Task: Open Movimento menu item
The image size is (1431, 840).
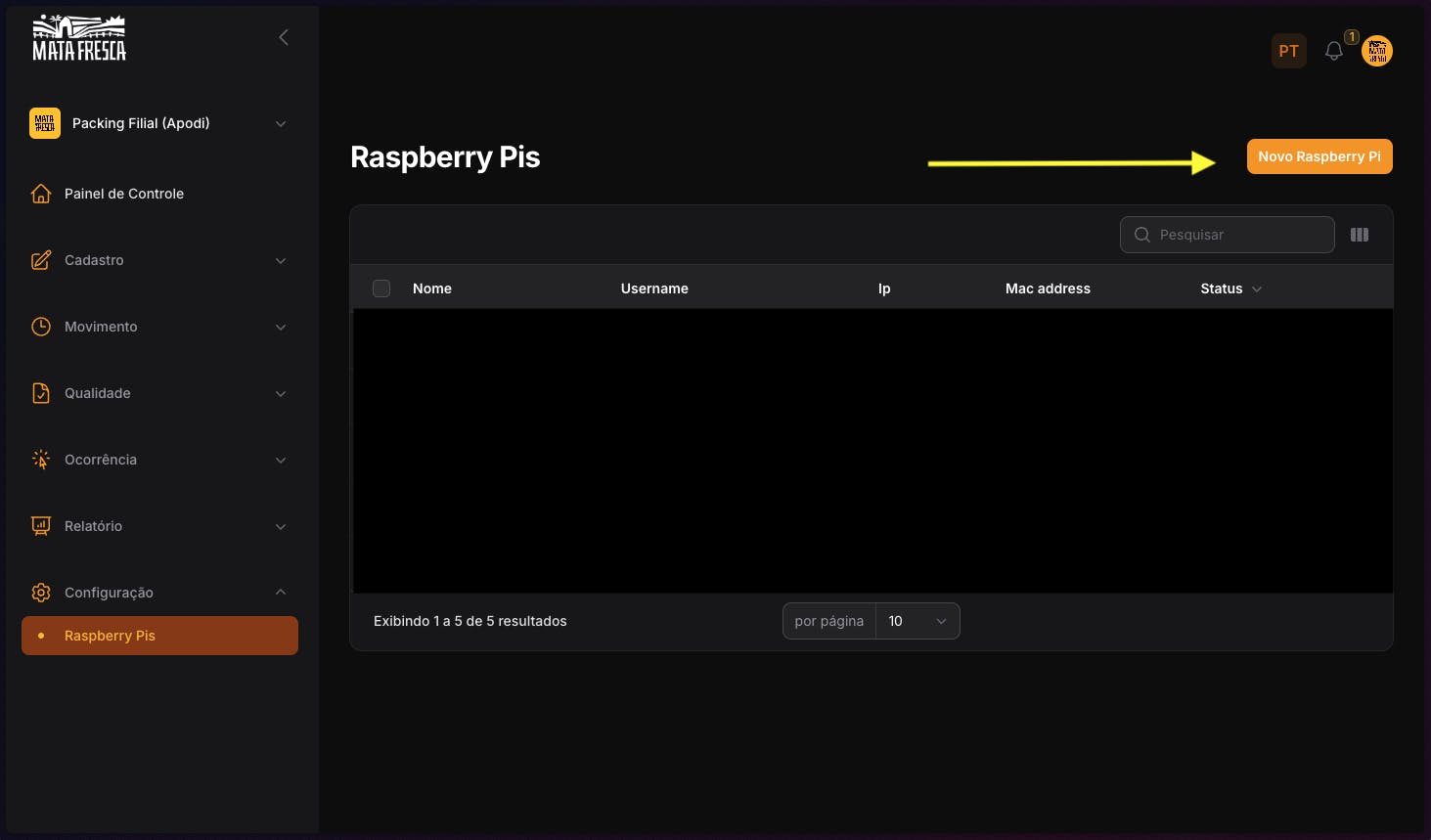Action: click(160, 327)
